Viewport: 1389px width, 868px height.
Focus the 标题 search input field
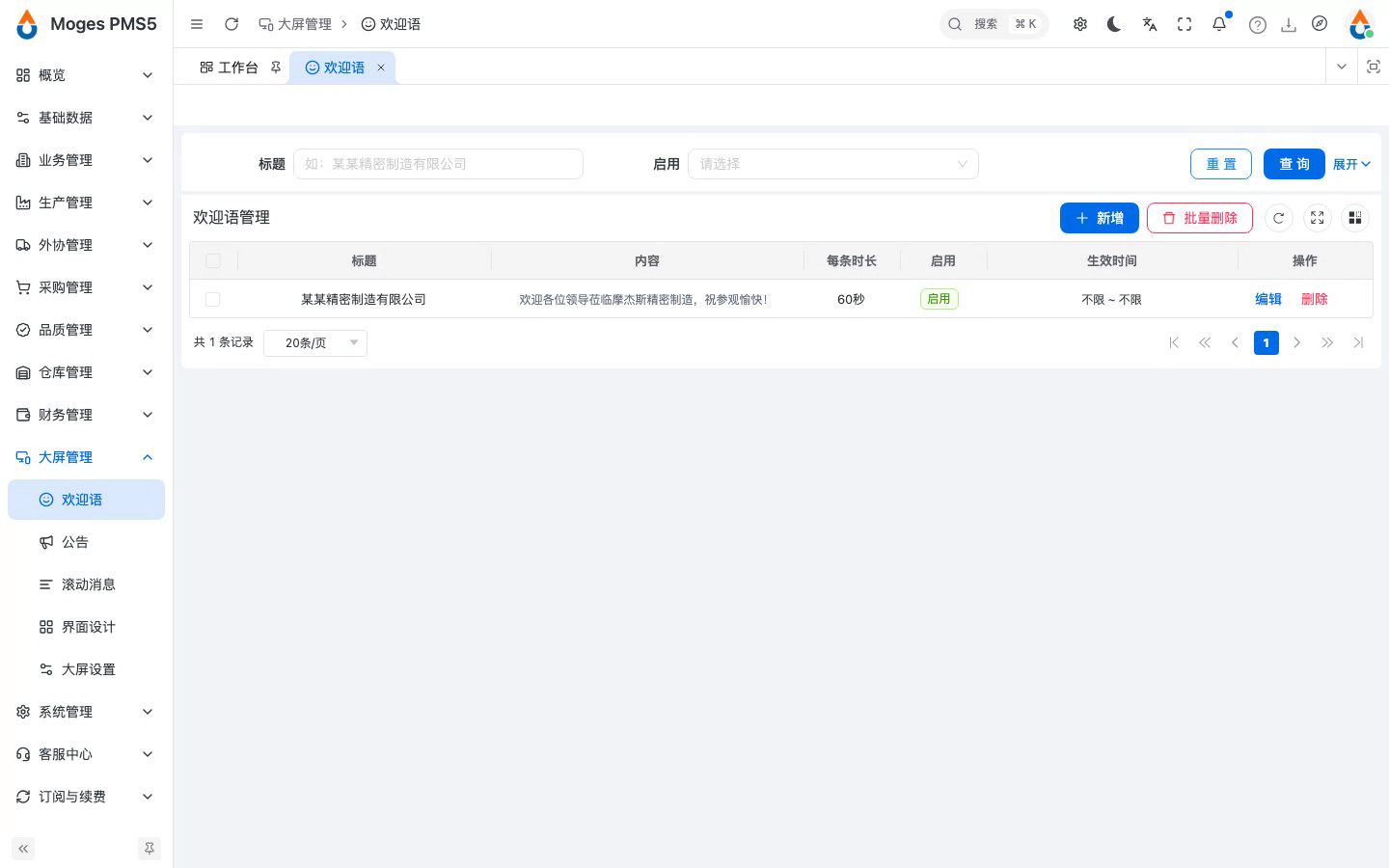point(438,164)
